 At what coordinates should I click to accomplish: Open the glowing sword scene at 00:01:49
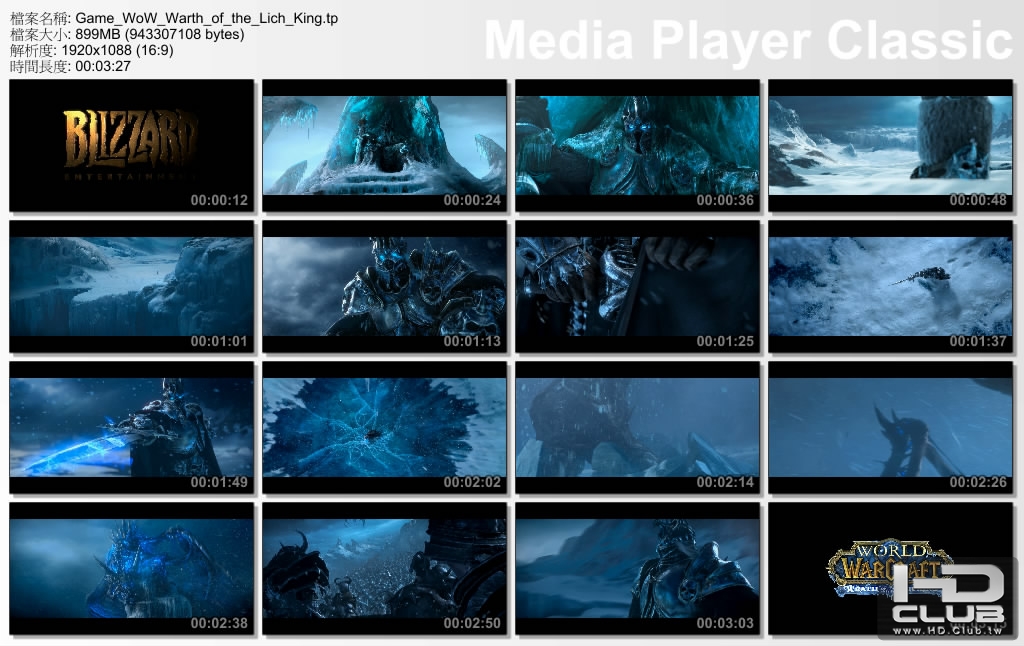130,427
